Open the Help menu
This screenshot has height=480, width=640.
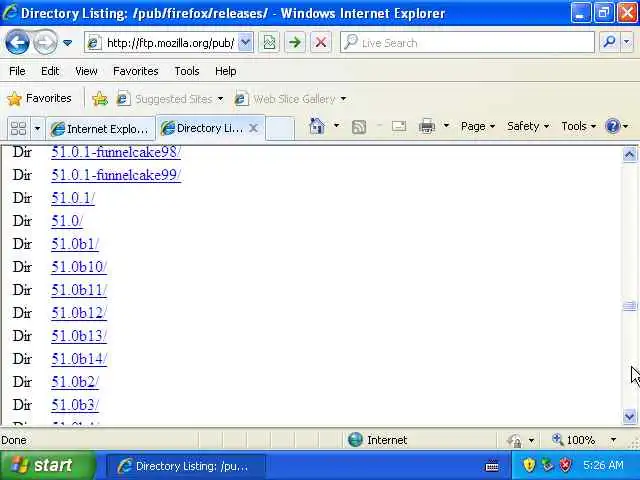coord(225,71)
